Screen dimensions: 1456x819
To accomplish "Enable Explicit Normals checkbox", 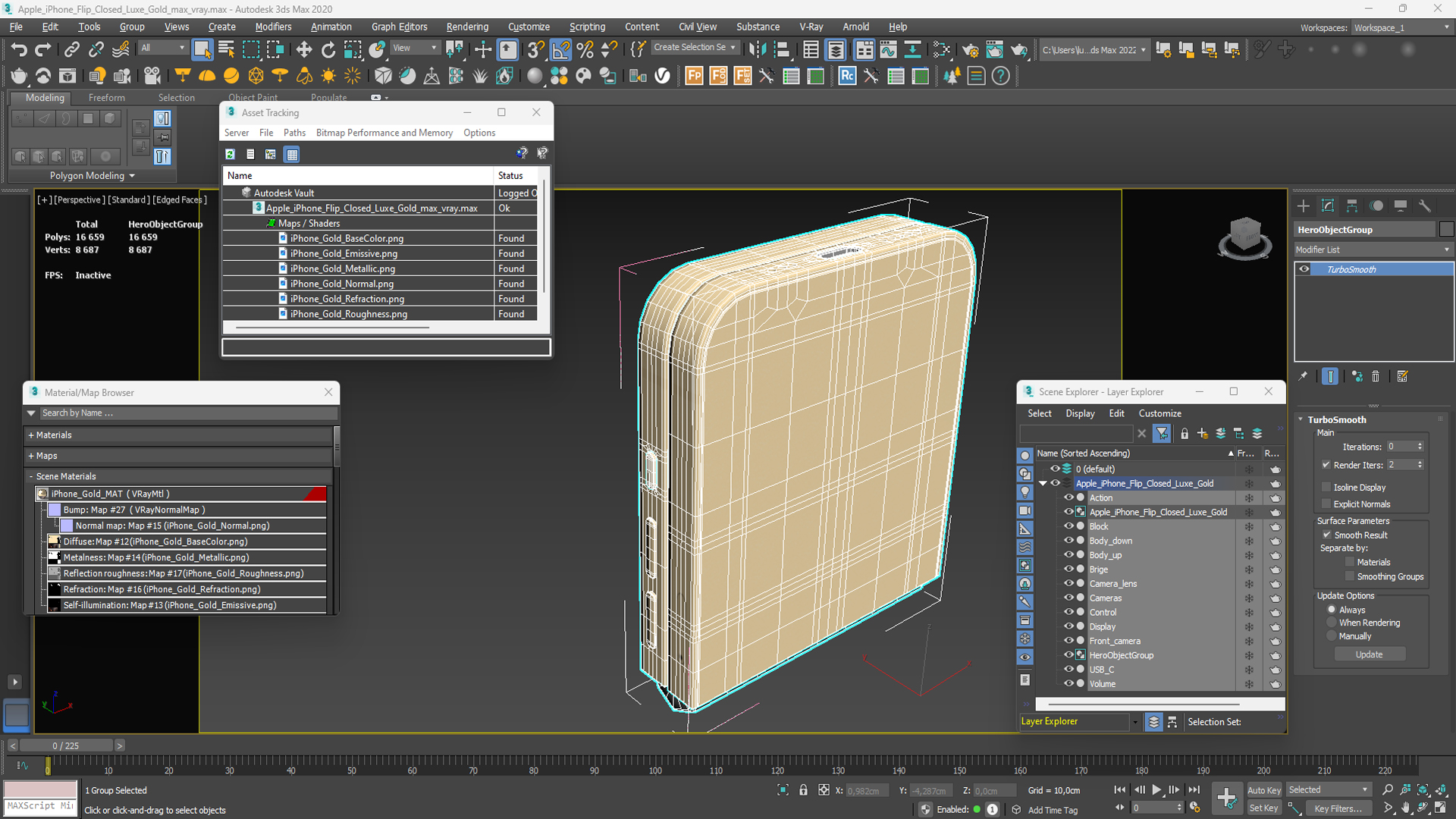I will pyautogui.click(x=1326, y=504).
